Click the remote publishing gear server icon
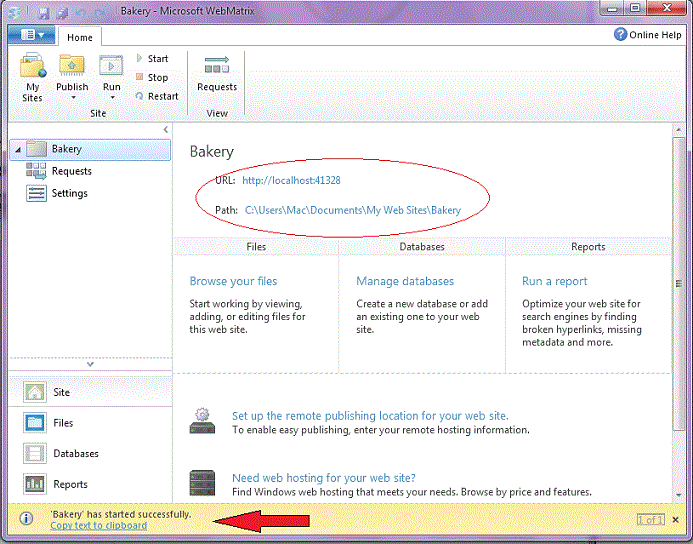 (x=202, y=421)
